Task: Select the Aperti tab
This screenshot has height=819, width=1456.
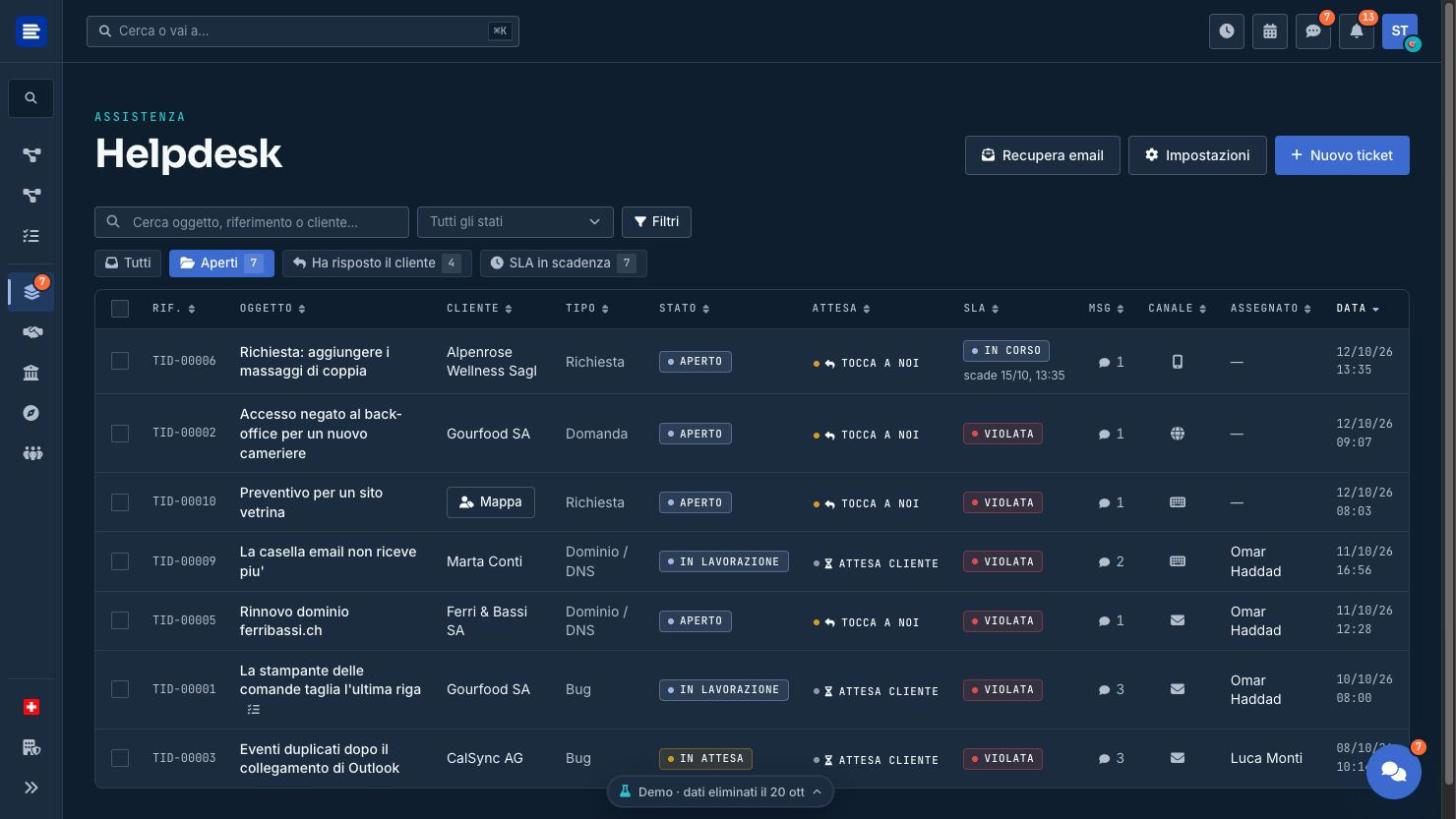Action: point(221,263)
